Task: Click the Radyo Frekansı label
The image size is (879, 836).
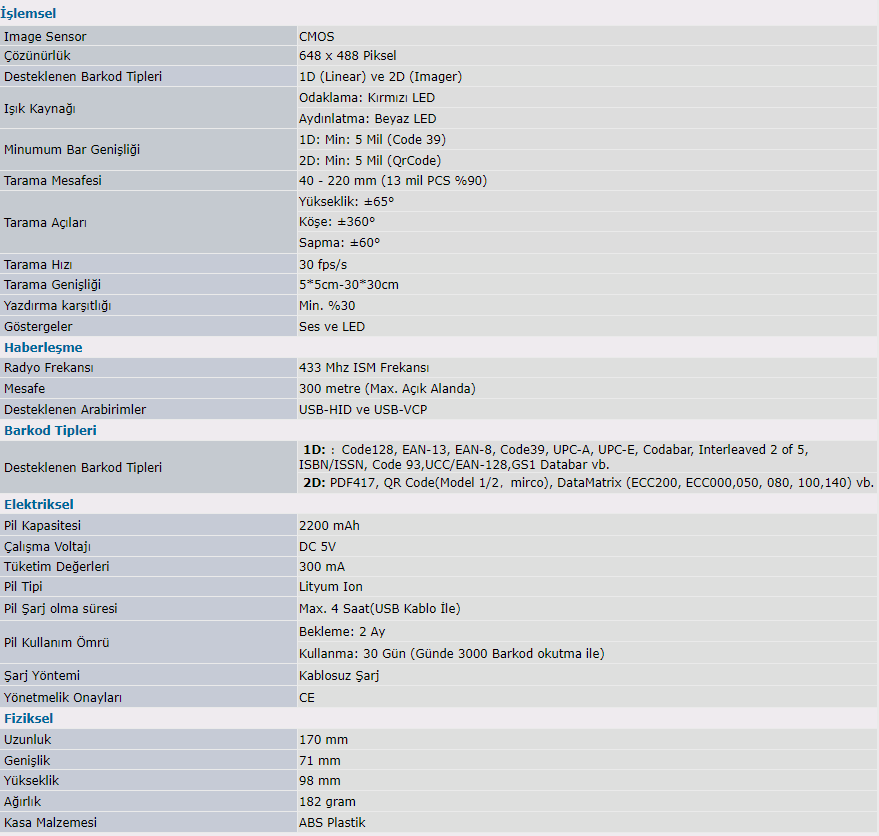Action: (x=49, y=368)
